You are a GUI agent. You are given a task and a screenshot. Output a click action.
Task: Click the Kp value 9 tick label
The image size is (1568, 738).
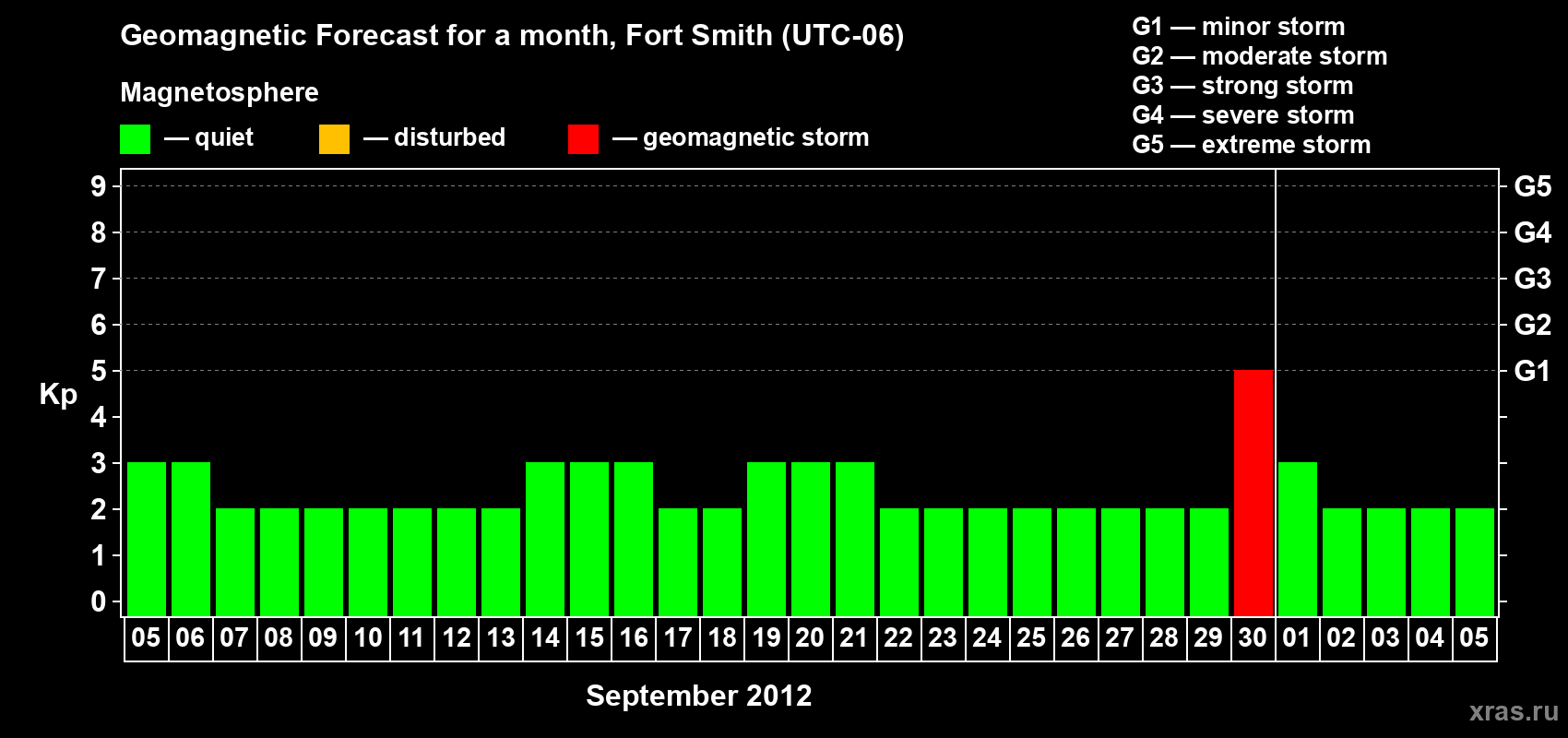point(99,186)
